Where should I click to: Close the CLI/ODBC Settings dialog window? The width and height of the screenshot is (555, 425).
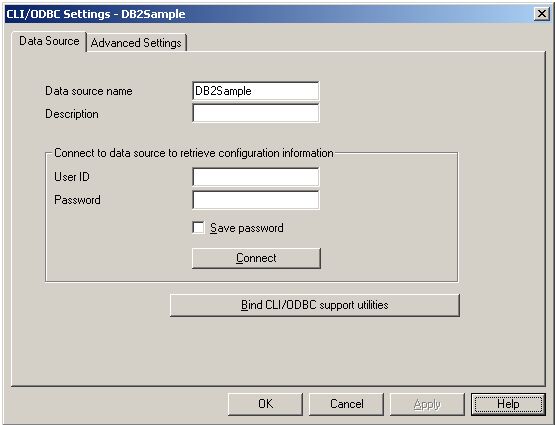point(542,14)
